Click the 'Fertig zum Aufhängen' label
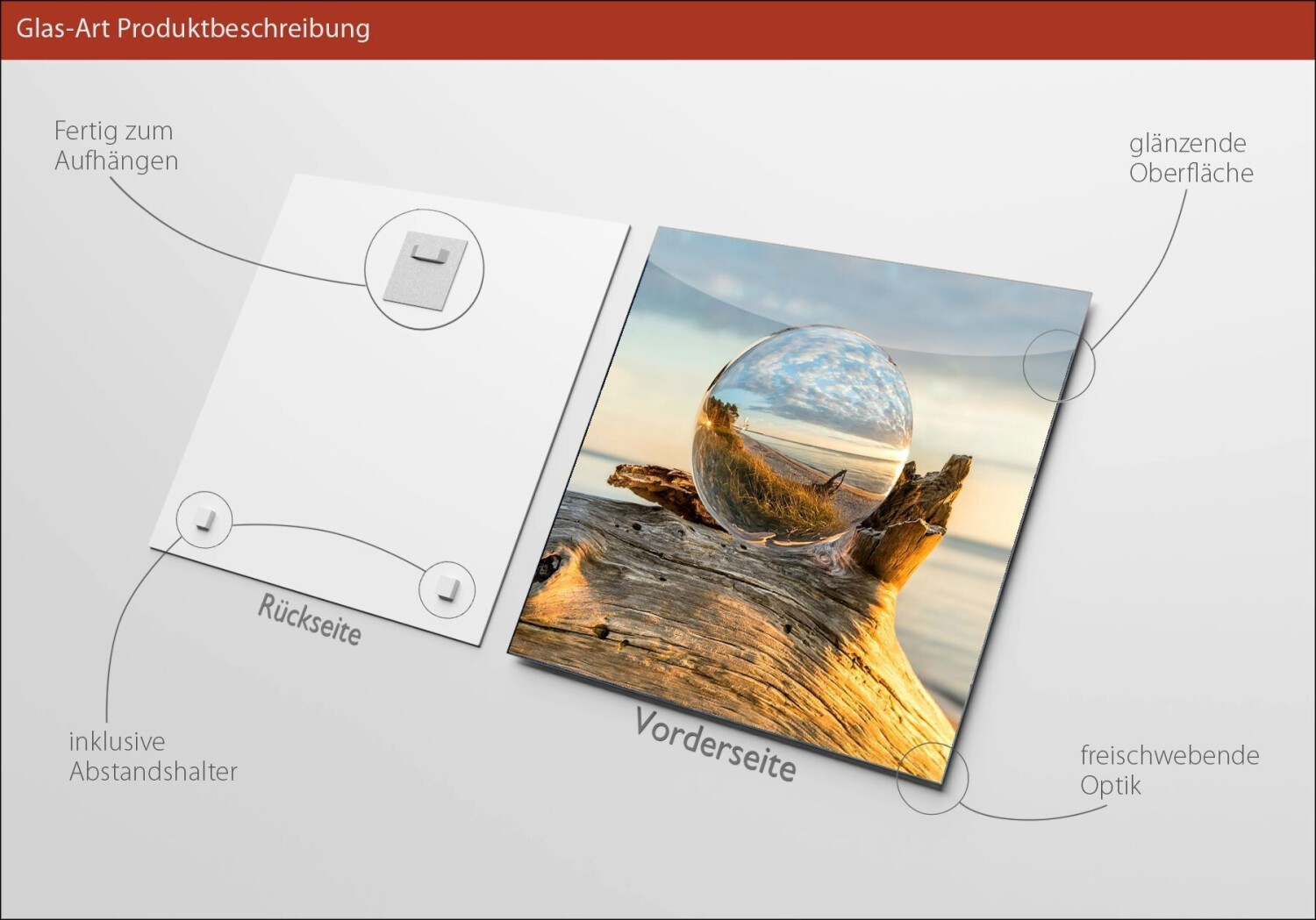 [116, 146]
